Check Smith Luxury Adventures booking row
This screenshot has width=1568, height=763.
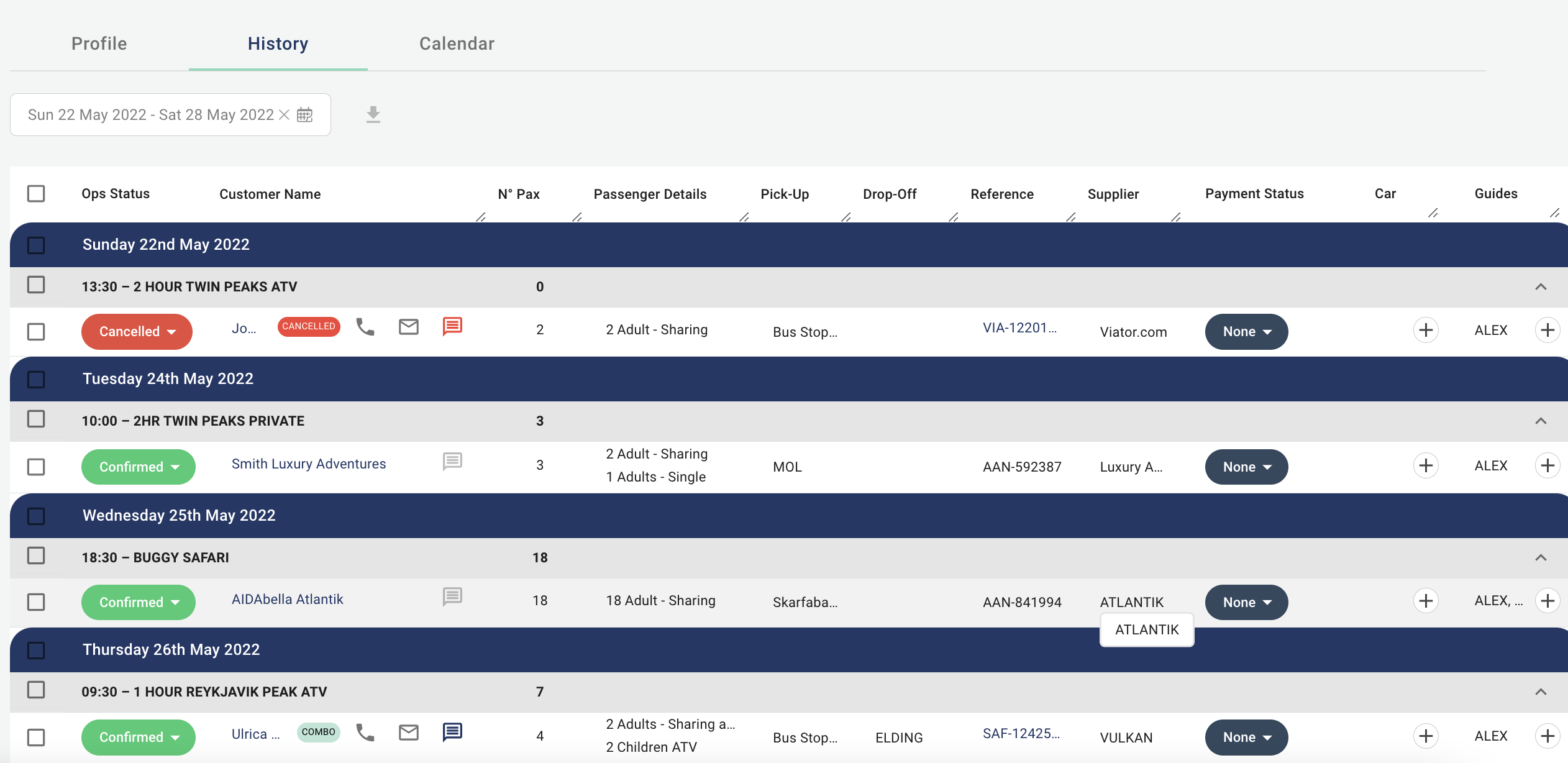tap(36, 467)
